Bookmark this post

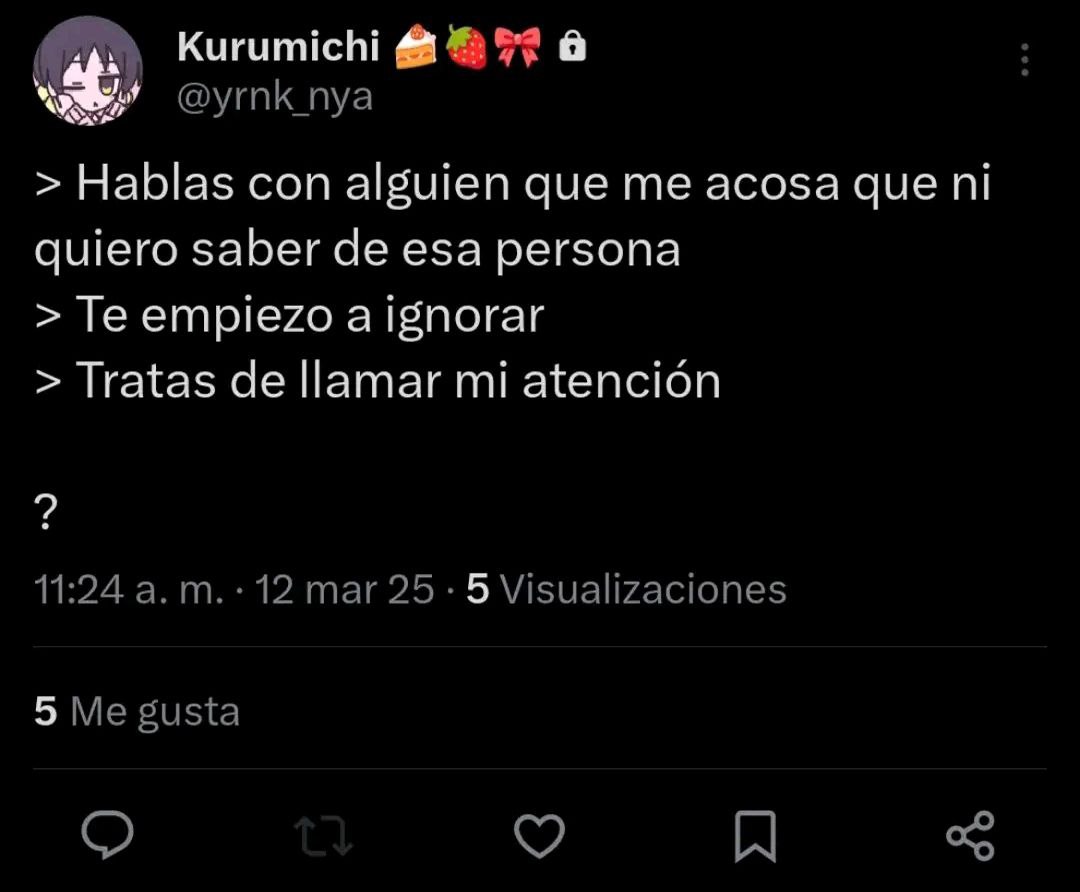tap(755, 836)
